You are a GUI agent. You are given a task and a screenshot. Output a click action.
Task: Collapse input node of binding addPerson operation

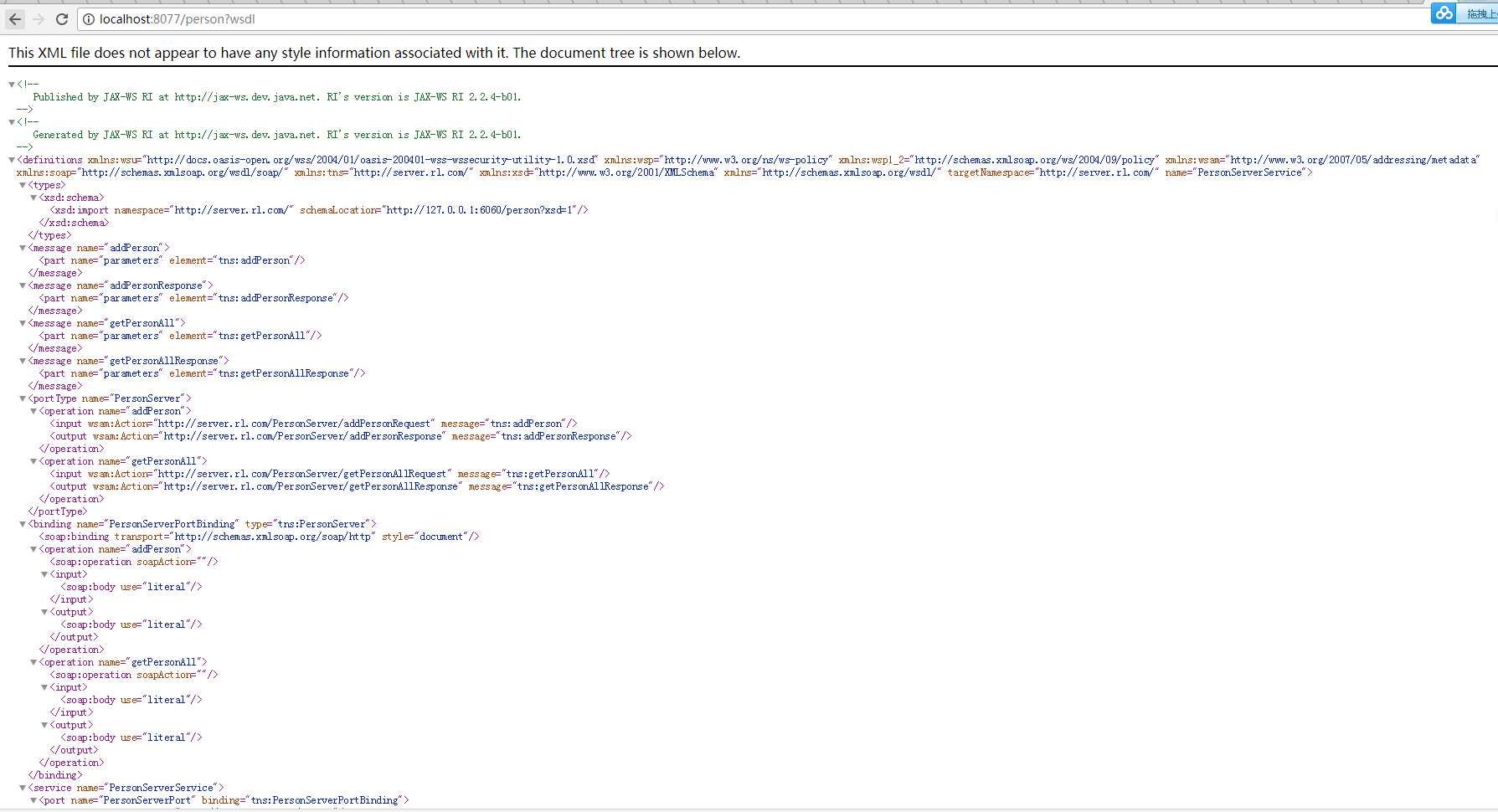click(x=44, y=574)
